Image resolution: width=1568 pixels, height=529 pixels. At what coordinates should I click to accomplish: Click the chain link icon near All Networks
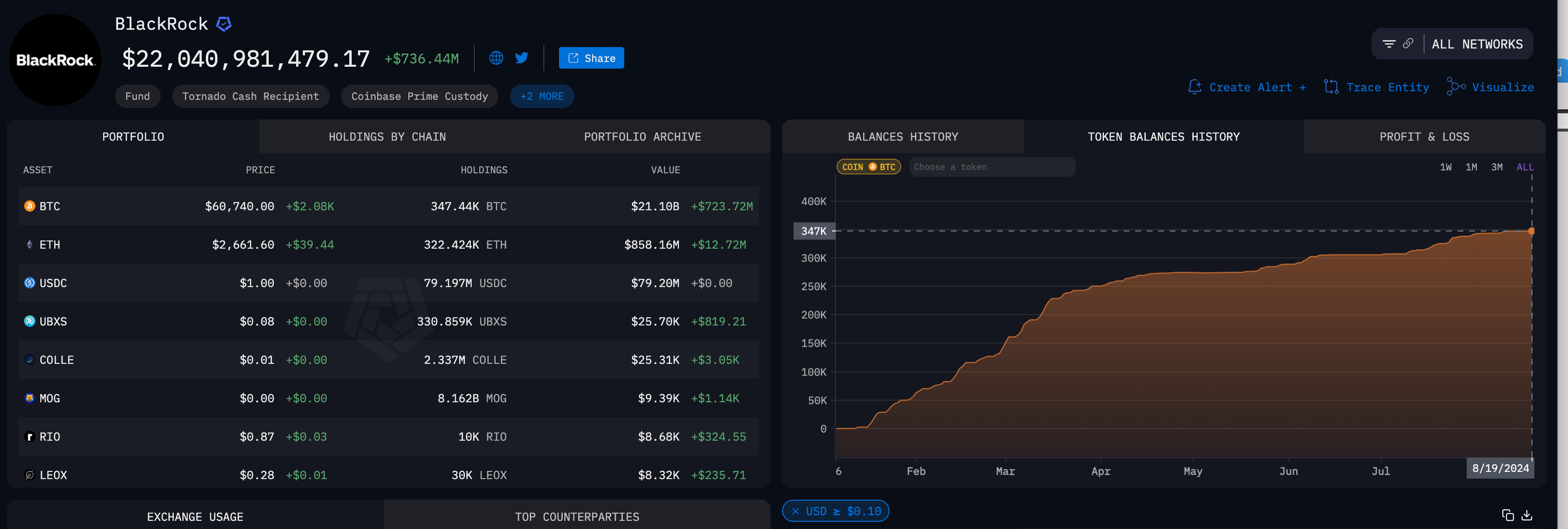tap(1408, 43)
